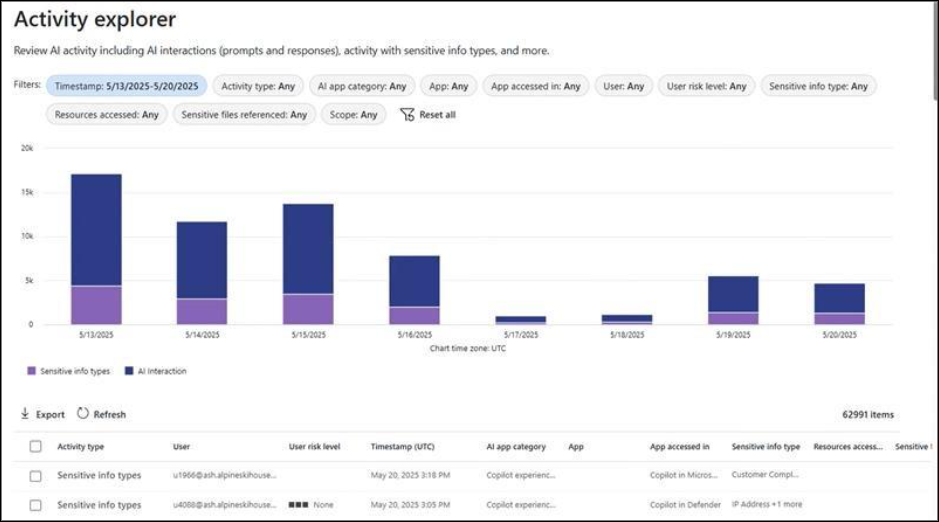Open the Timestamp filter dropdown
The width and height of the screenshot is (939, 522).
coord(127,86)
